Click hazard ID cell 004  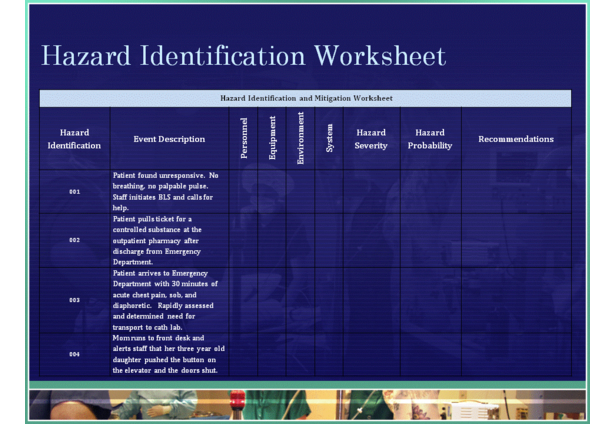click(x=75, y=354)
